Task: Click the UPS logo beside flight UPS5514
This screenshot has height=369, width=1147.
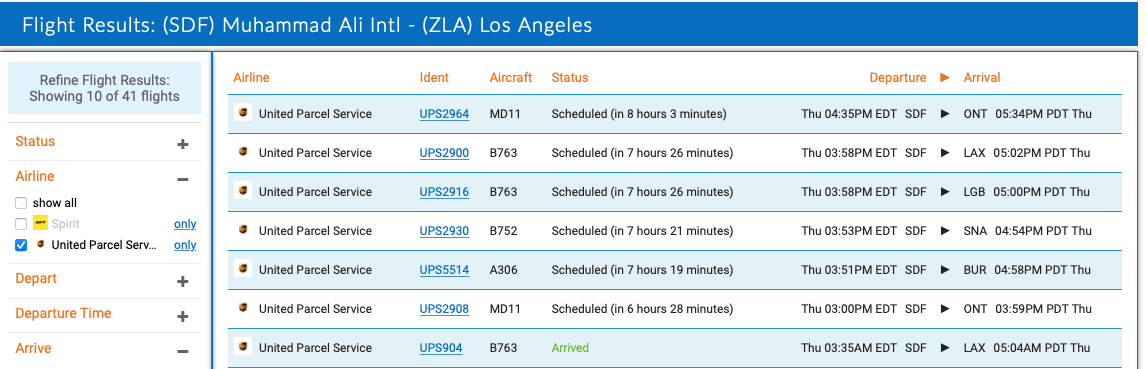Action: (x=243, y=269)
